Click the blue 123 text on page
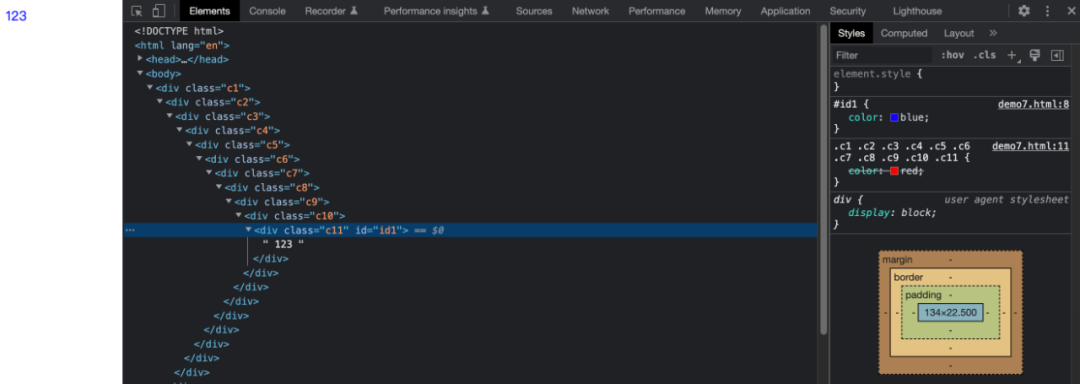Image resolution: width=1080 pixels, height=384 pixels. [x=16, y=16]
